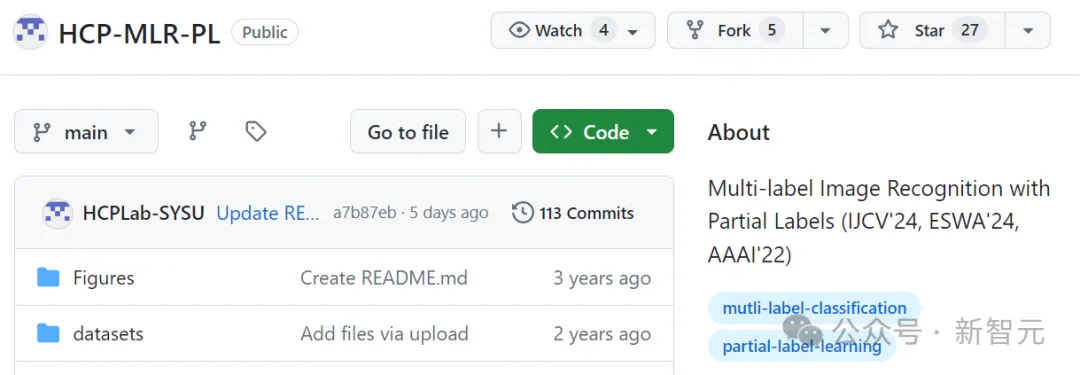Screen dimensions: 1080x375
Task: Click the plus add file button
Action: point(499,131)
